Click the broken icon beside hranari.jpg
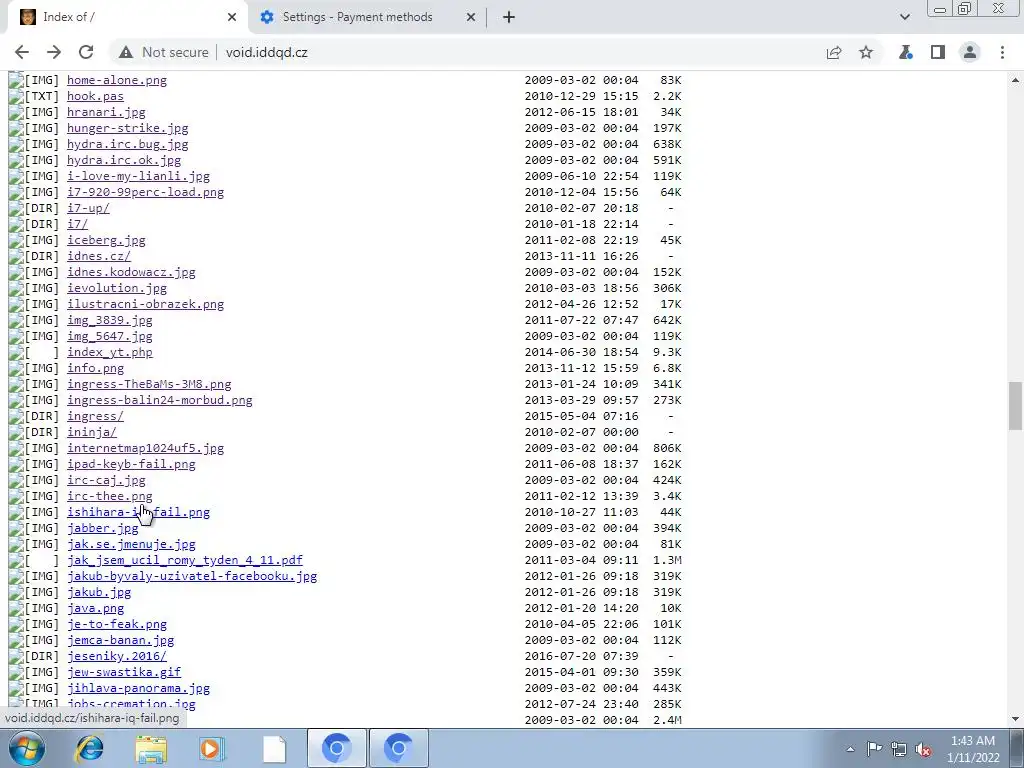The height and width of the screenshot is (768, 1024). tap(16, 112)
